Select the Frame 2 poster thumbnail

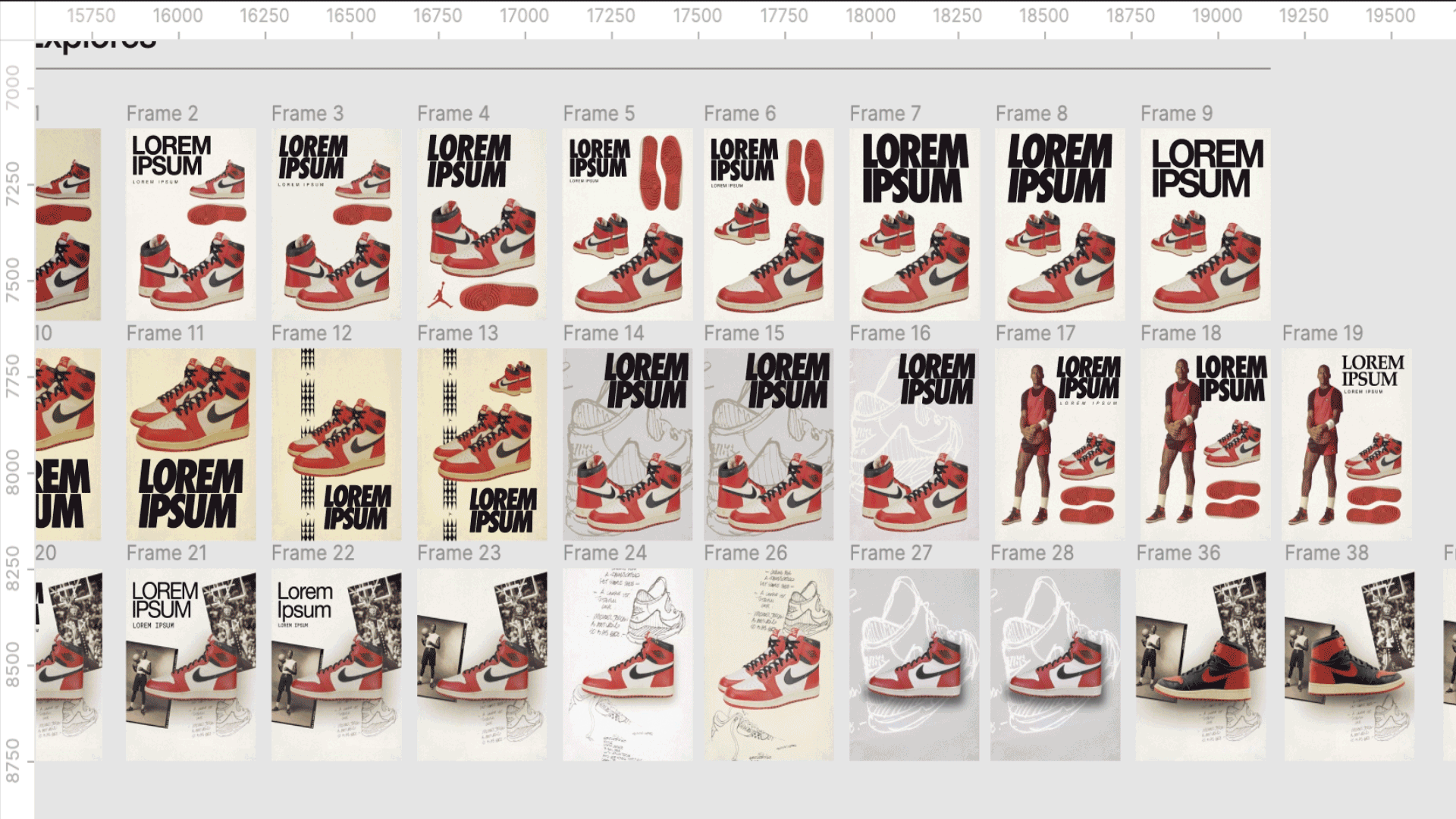point(190,224)
